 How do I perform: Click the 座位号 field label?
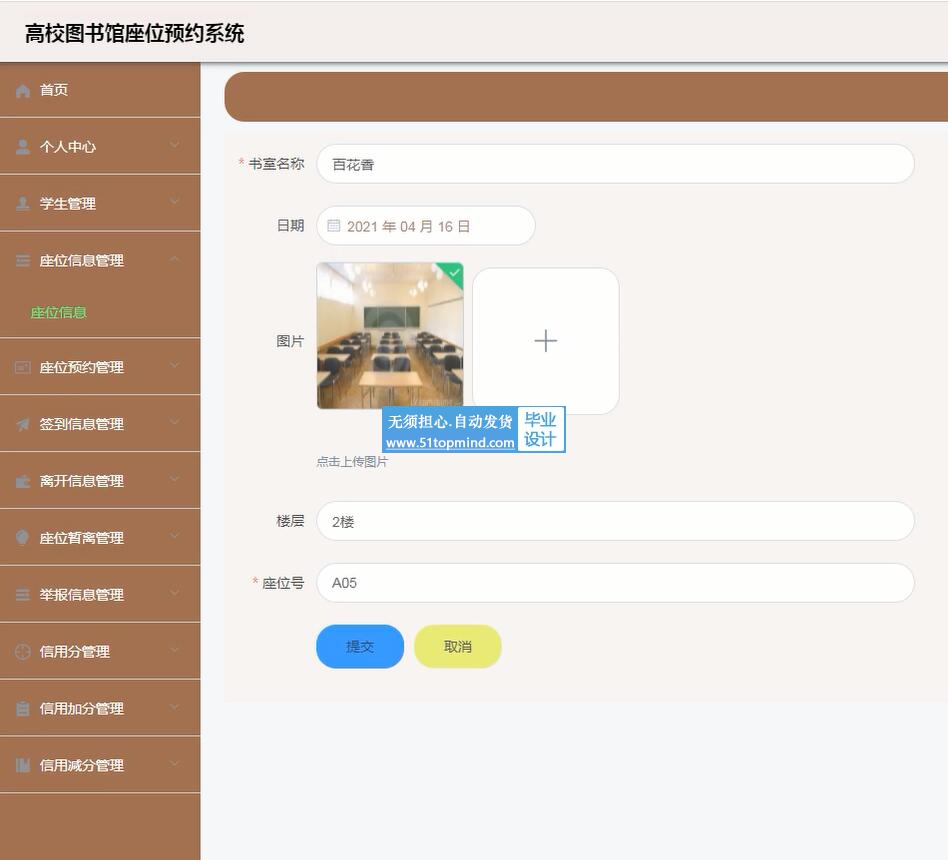click(x=283, y=583)
